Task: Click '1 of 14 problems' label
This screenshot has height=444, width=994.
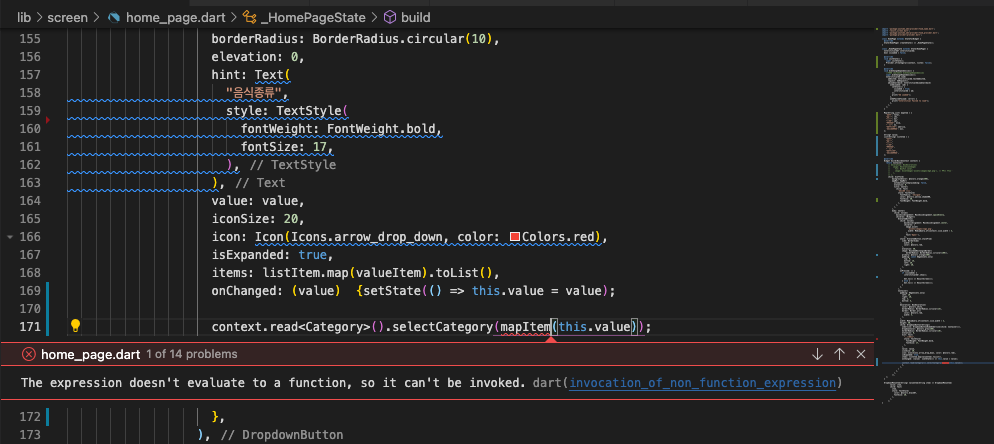Action: [192, 354]
